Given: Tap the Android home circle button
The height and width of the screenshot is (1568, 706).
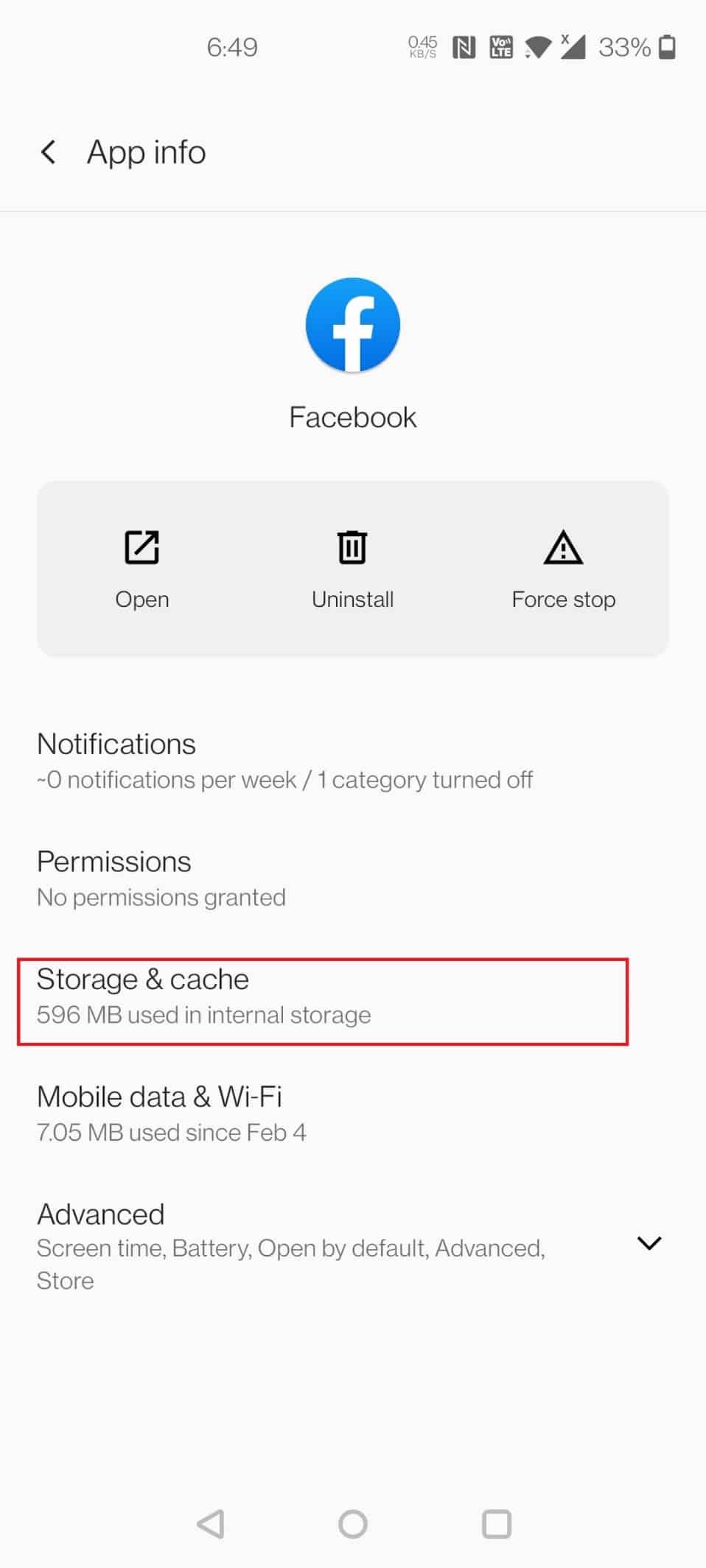Looking at the screenshot, I should coord(353,1524).
